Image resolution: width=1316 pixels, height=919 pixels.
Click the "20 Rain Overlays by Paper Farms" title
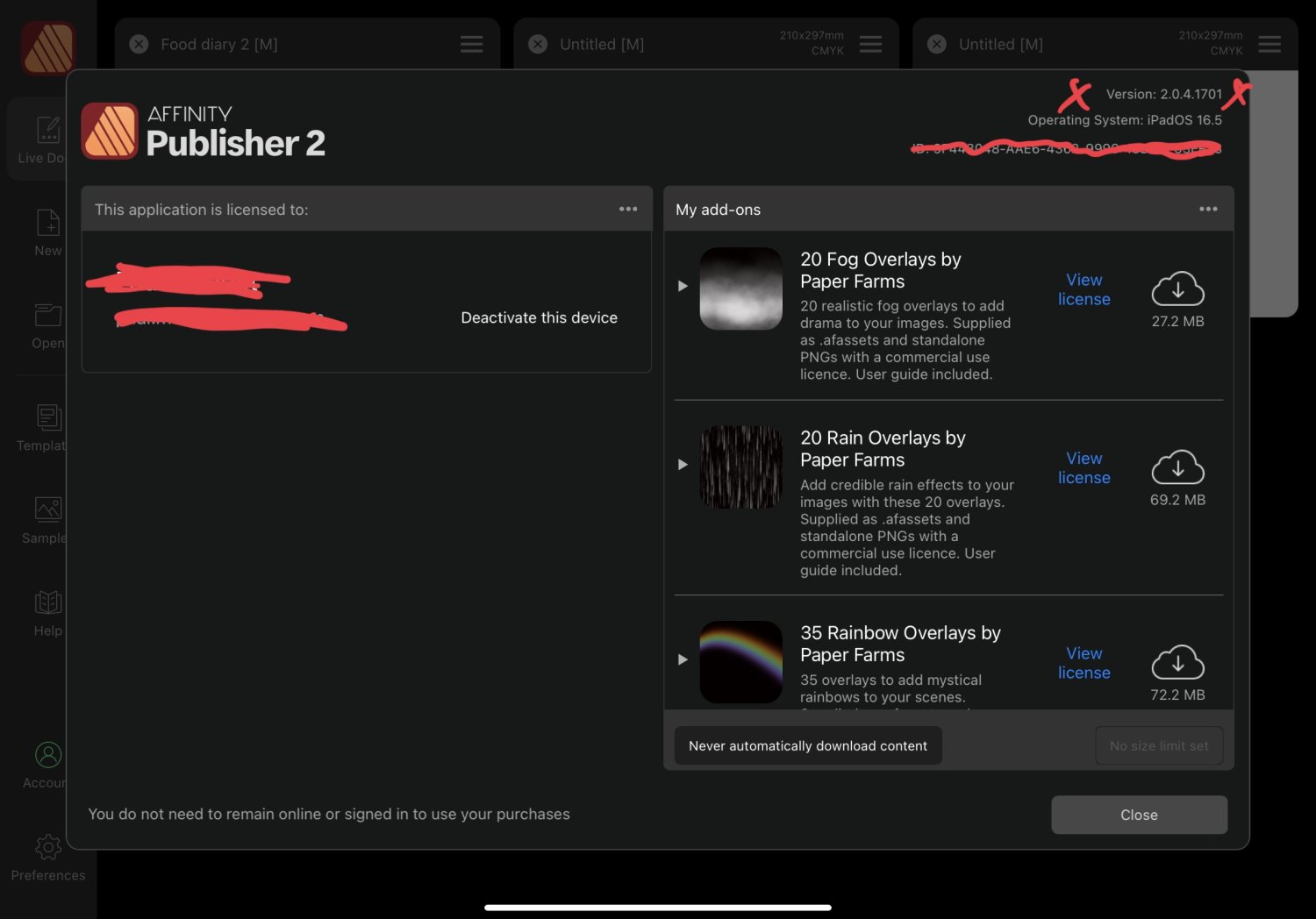(883, 449)
